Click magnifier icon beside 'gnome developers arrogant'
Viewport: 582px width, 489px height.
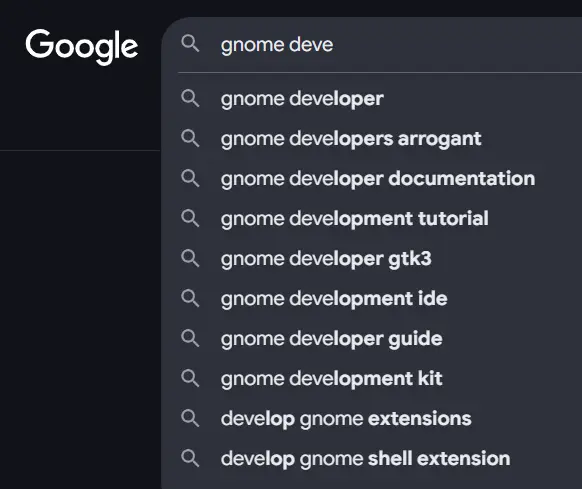[x=190, y=138]
